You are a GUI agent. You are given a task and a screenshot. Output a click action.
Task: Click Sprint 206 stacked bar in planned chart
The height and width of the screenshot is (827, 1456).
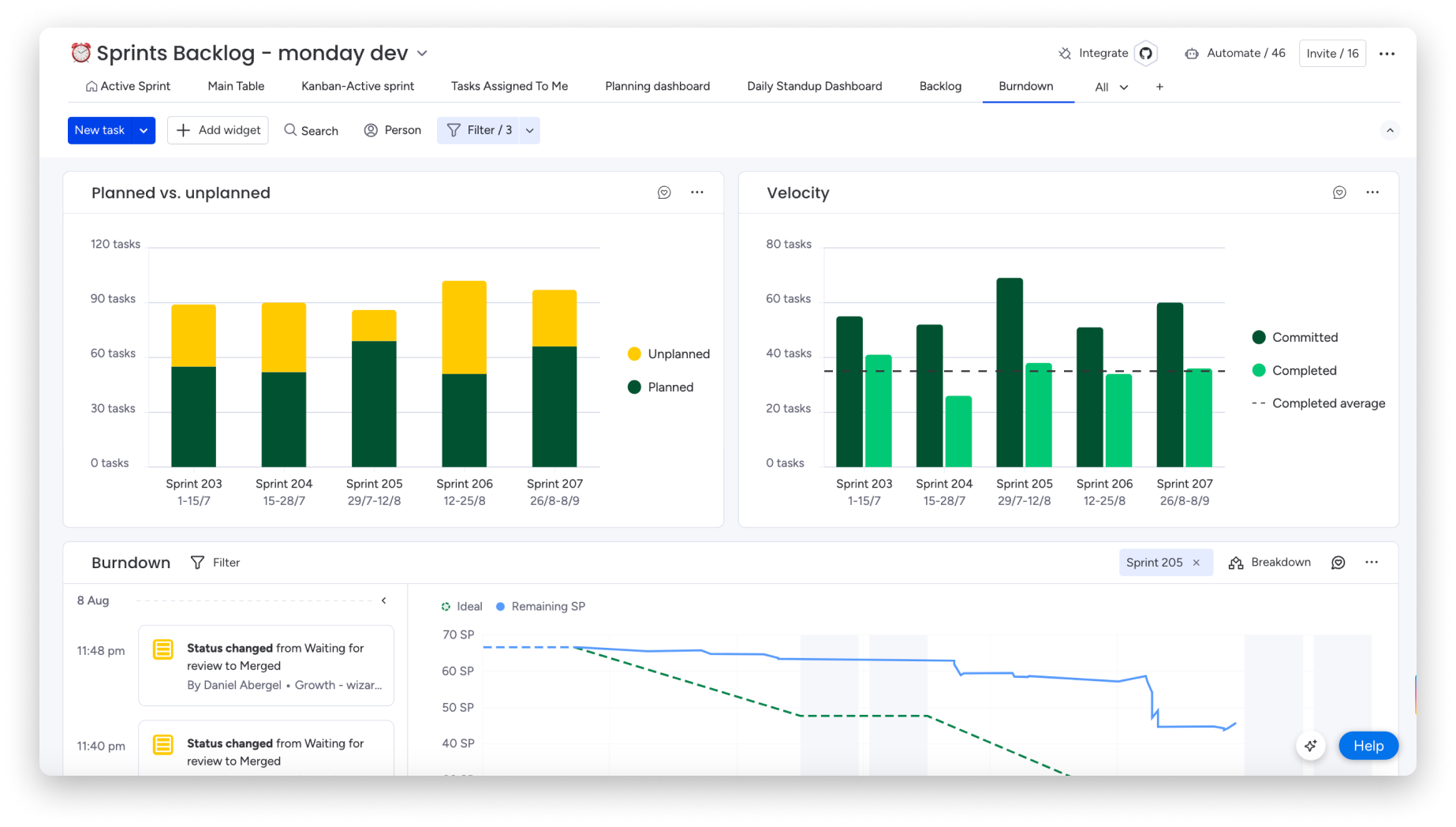(465, 374)
